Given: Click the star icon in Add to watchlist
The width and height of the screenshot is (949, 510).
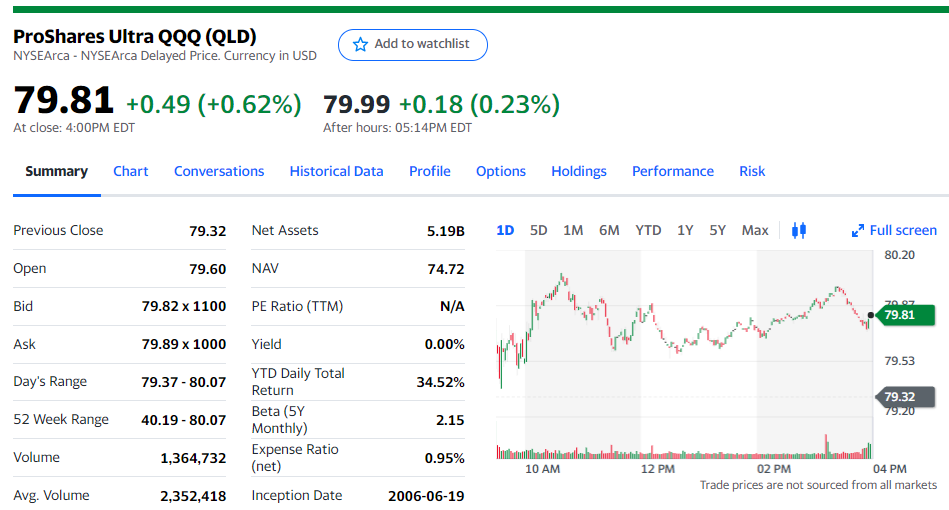Looking at the screenshot, I should (x=360, y=44).
